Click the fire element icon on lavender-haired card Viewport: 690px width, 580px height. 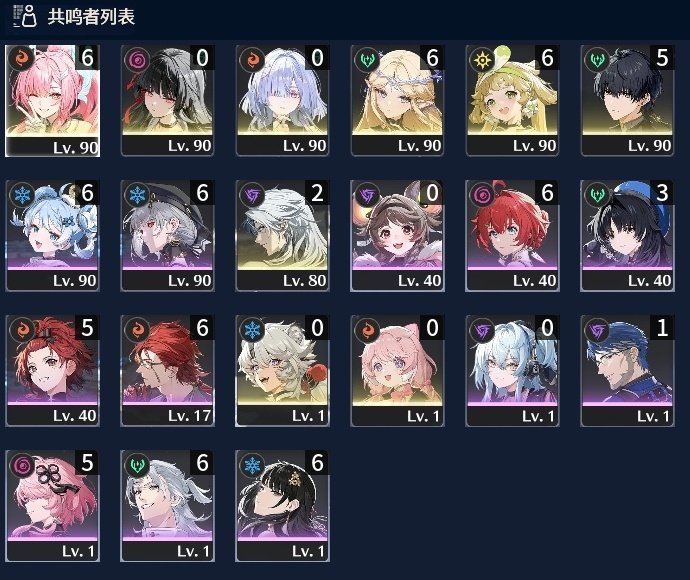point(252,59)
